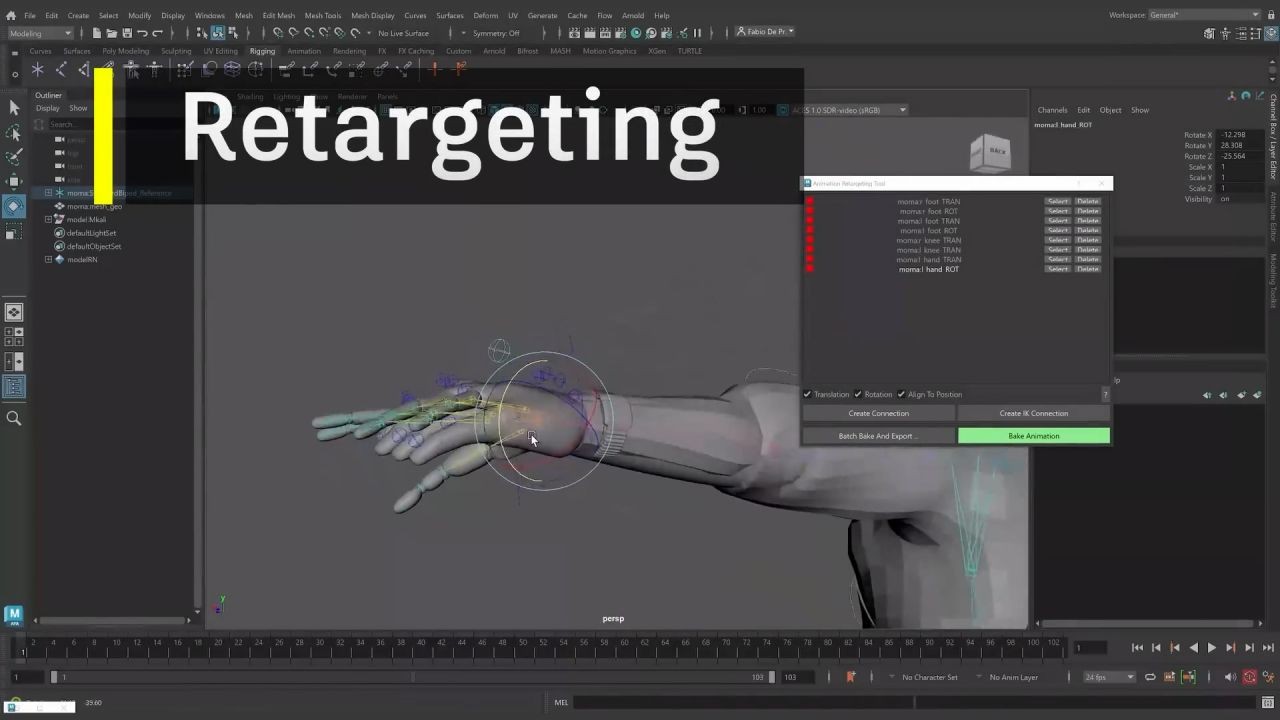
Task: Open the Modeling menu set dropdown
Action: click(40, 33)
